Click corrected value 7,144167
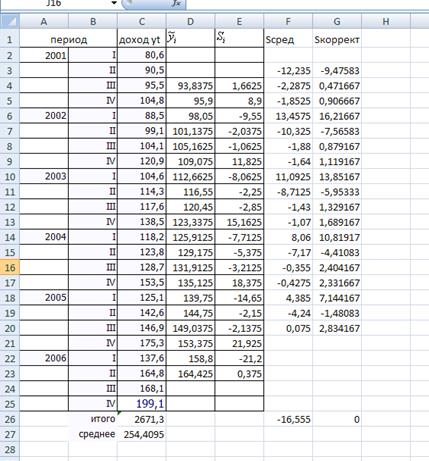This screenshot has width=429, height=461. pyautogui.click(x=337, y=298)
